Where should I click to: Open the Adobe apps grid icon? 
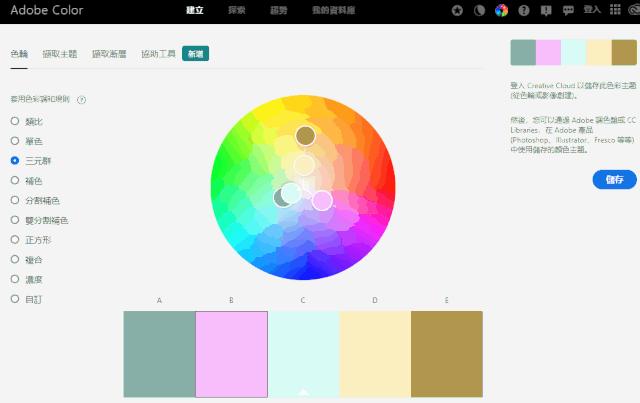click(x=613, y=11)
